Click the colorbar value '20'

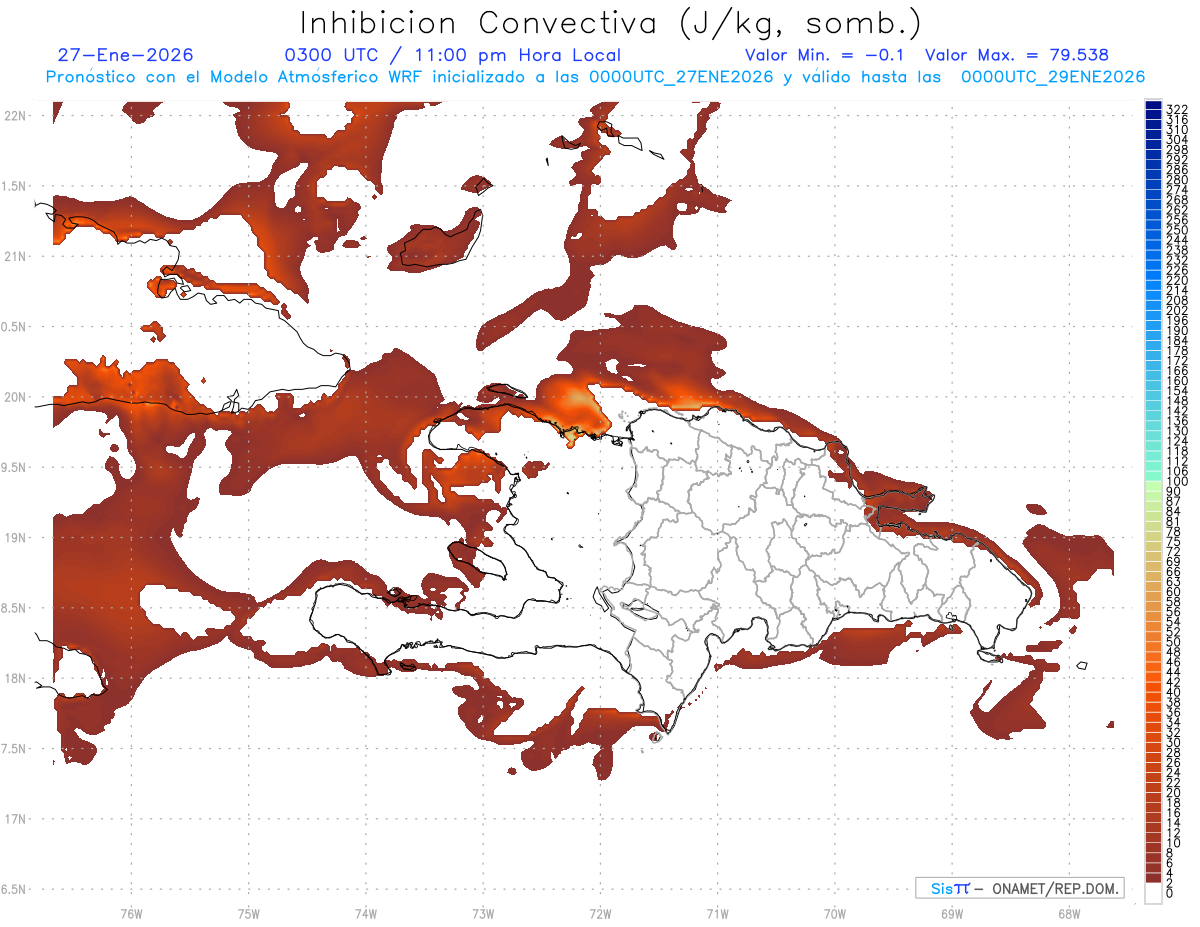click(1173, 793)
